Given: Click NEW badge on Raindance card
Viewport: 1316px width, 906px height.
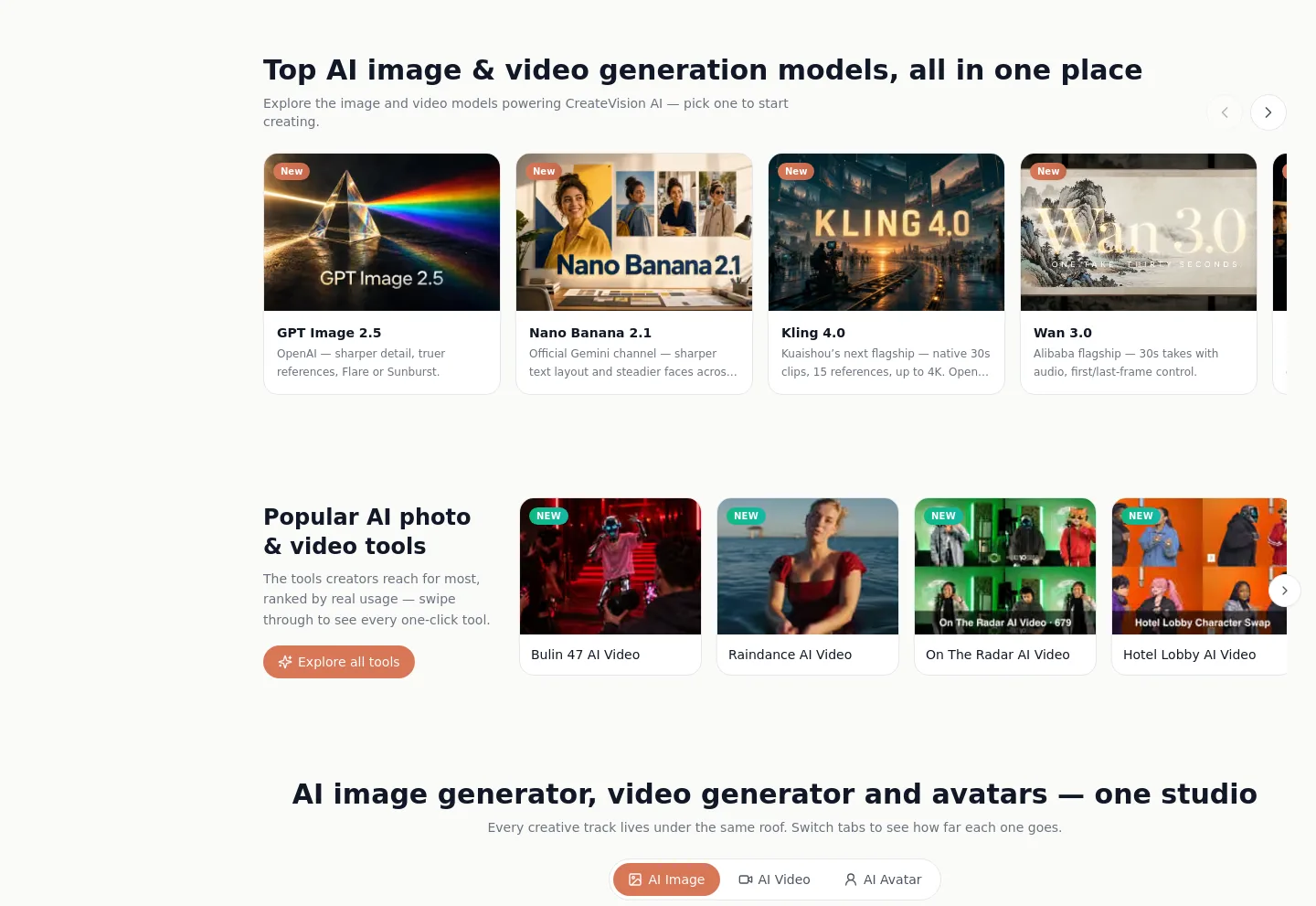Looking at the screenshot, I should coord(746,516).
